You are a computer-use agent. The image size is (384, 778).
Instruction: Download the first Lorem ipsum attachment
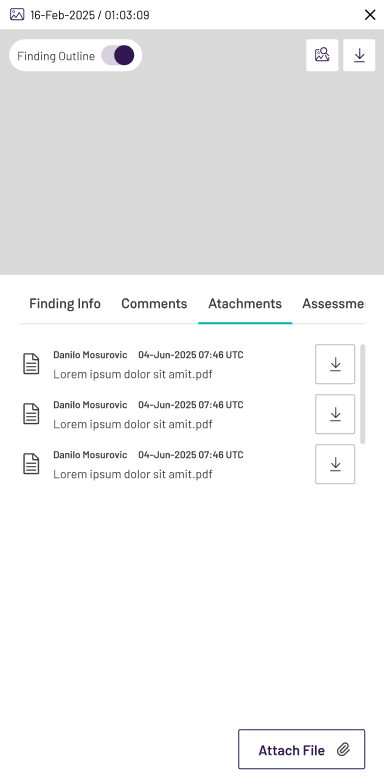point(335,364)
